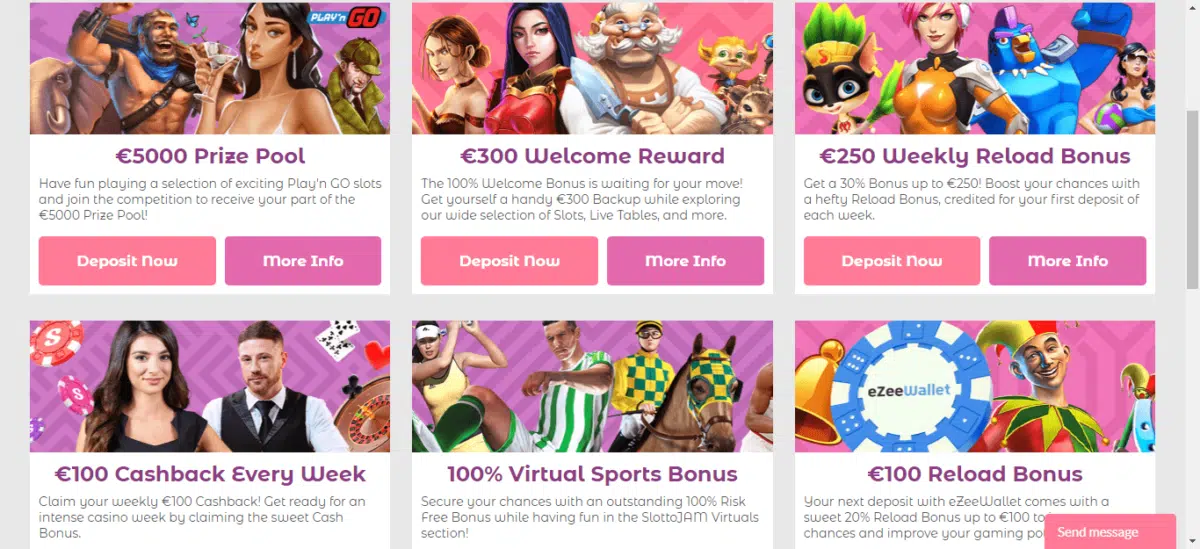Click the €250 Weekly Reload Bonus heading
The image size is (1200, 549).
[x=975, y=156]
